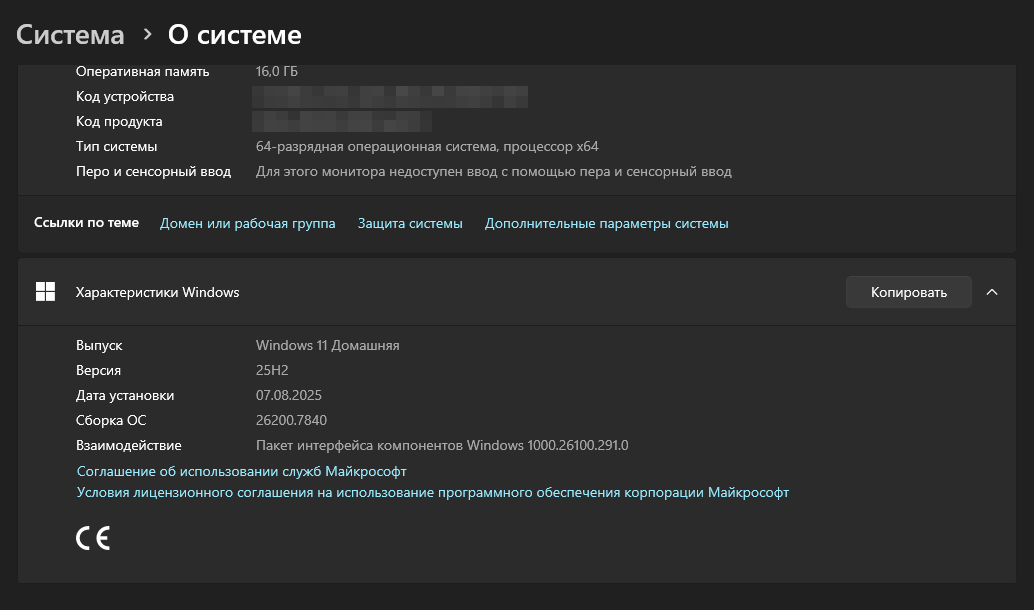Select the installation date 07.08.2025
The width and height of the screenshot is (1034, 610).
click(288, 395)
